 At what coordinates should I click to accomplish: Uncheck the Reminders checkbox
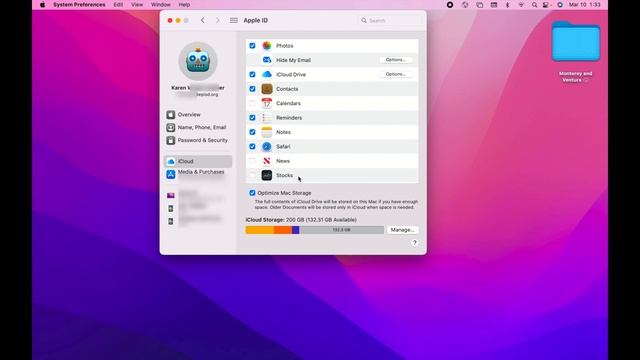pos(252,118)
